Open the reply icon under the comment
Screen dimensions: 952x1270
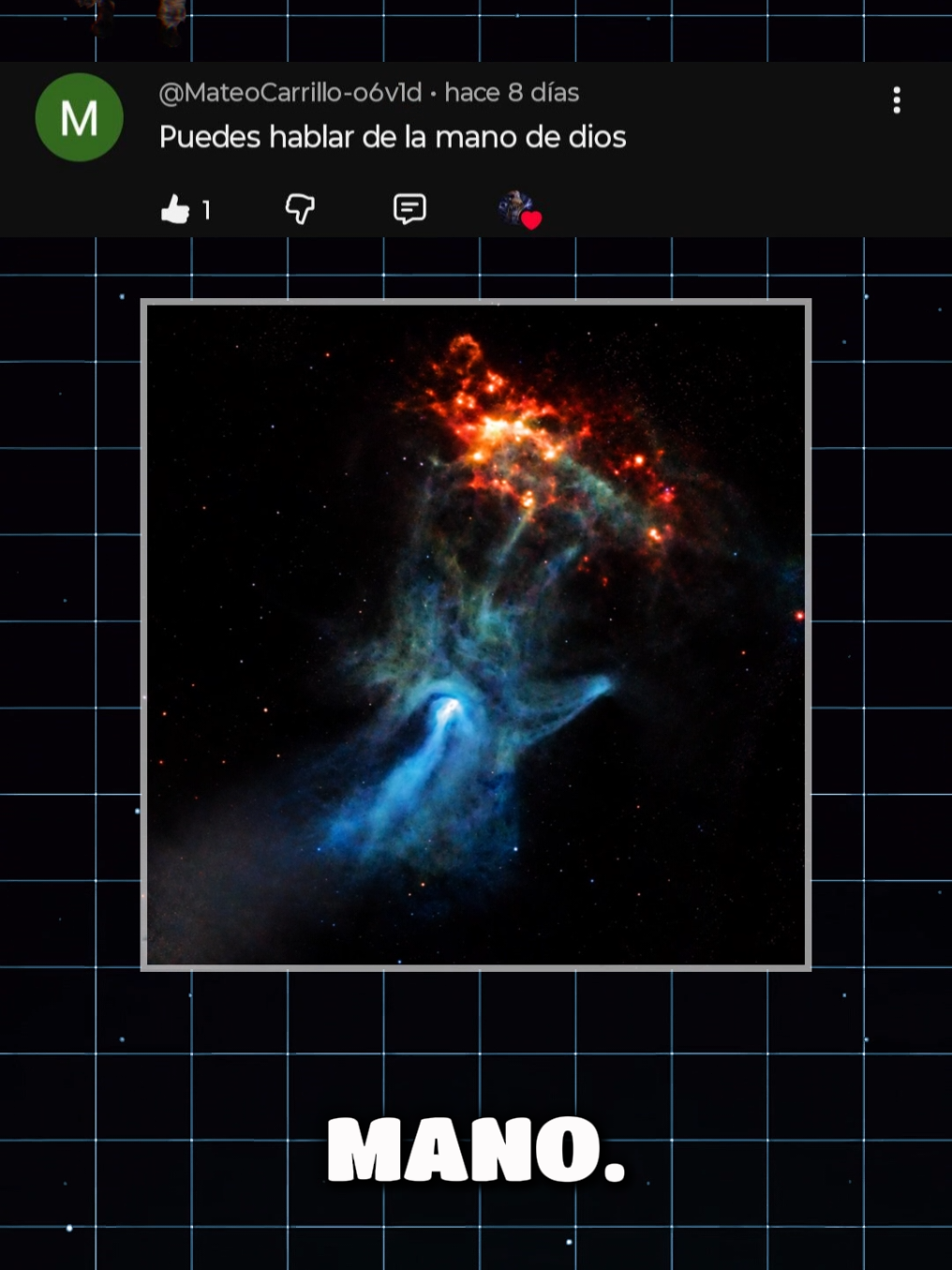coord(409,209)
